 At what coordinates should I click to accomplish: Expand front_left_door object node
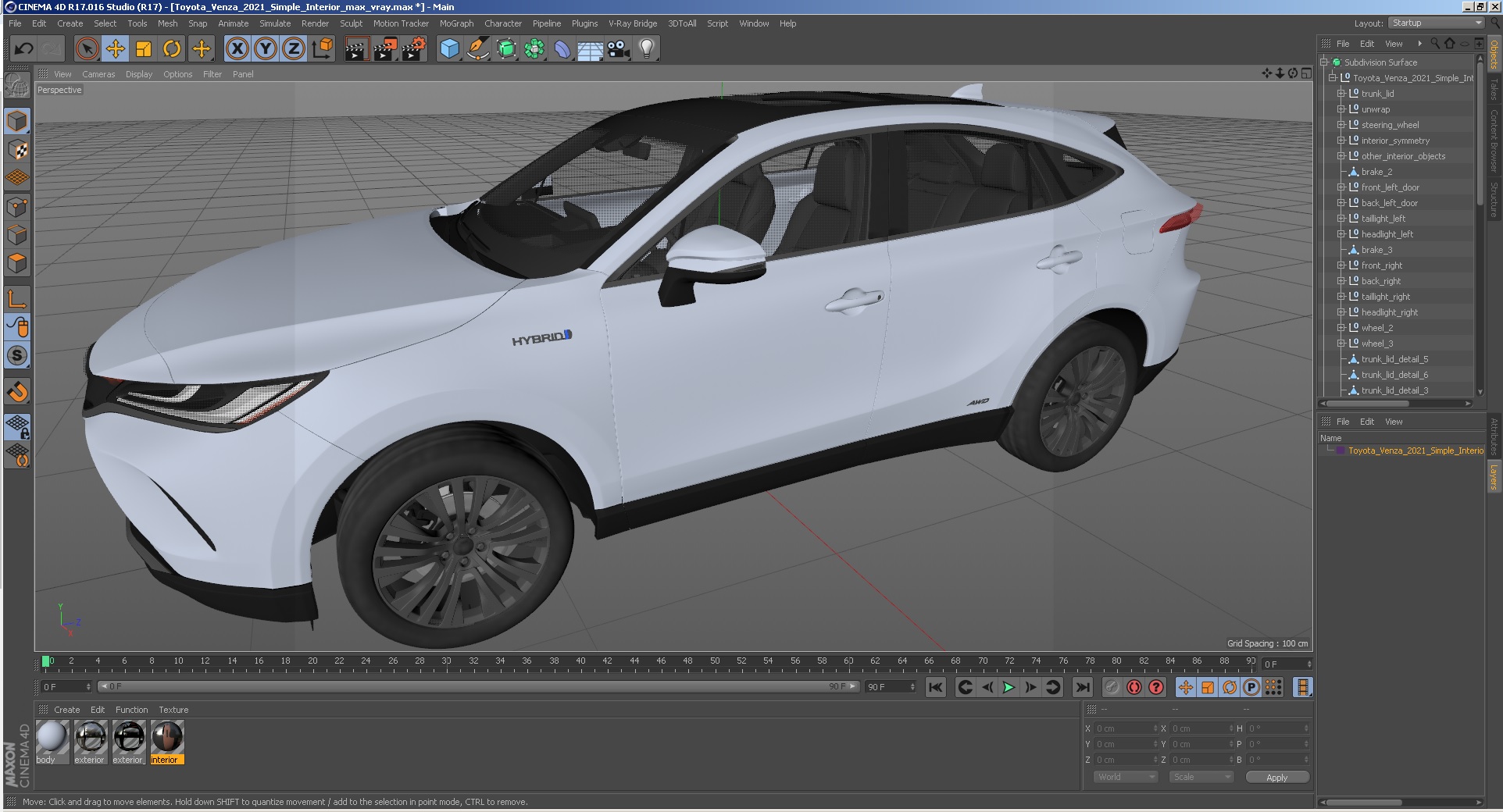coord(1341,187)
